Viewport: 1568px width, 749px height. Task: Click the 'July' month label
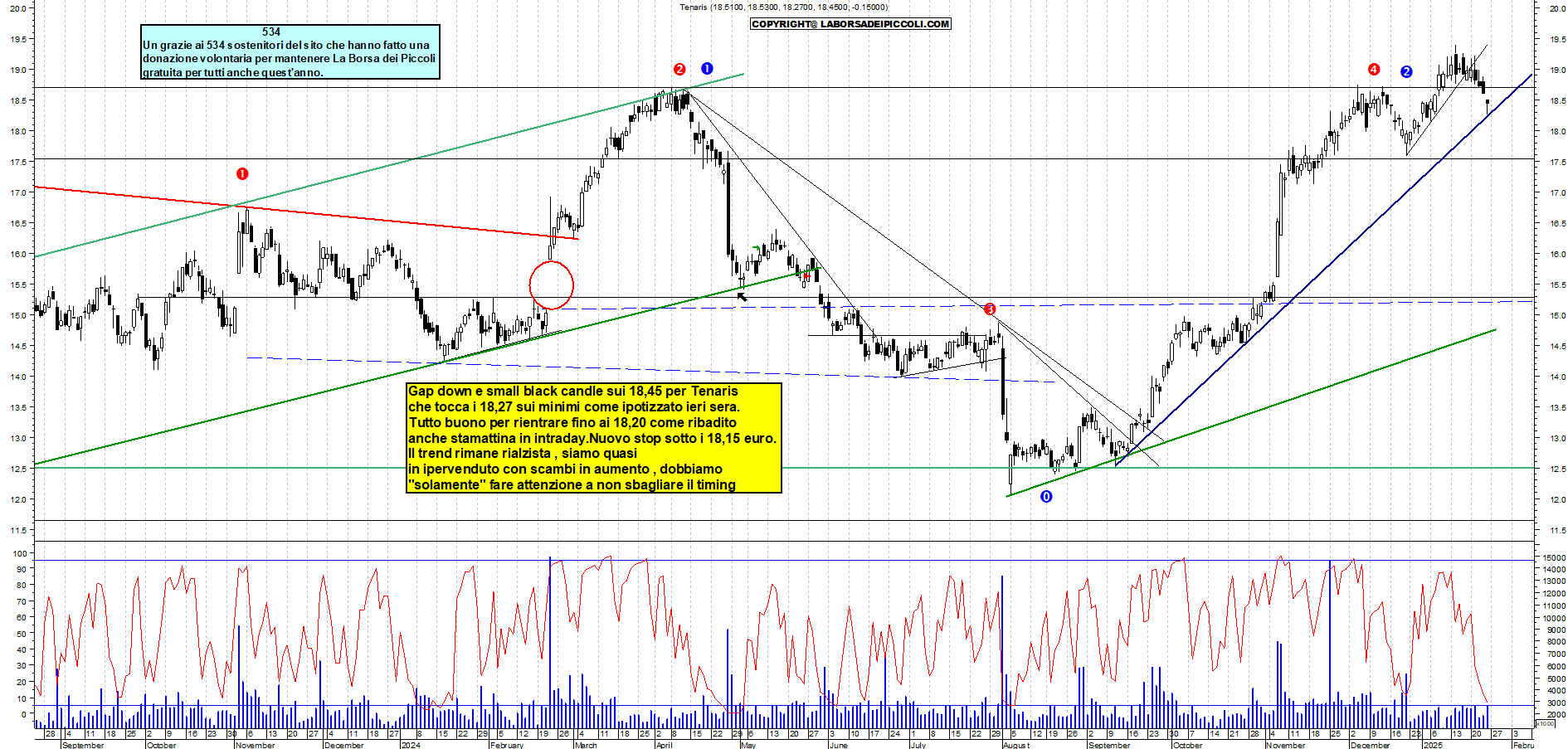pos(918,745)
